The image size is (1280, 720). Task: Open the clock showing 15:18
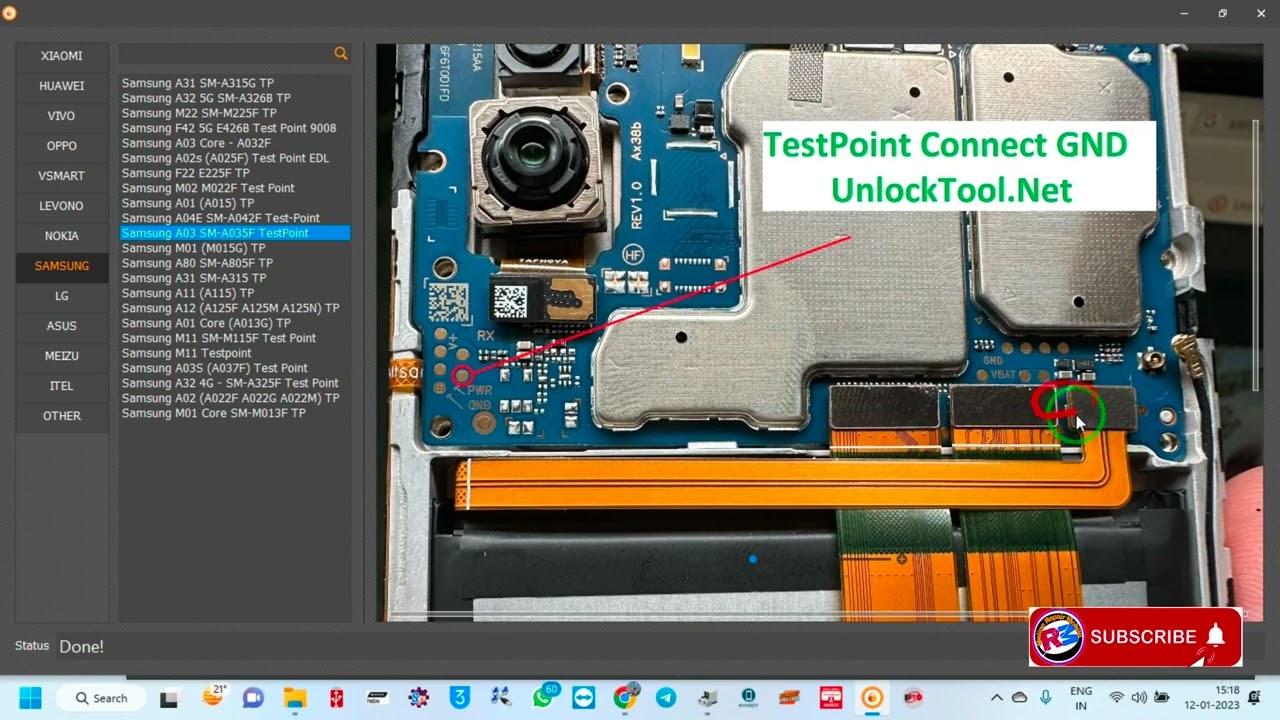pyautogui.click(x=1212, y=698)
